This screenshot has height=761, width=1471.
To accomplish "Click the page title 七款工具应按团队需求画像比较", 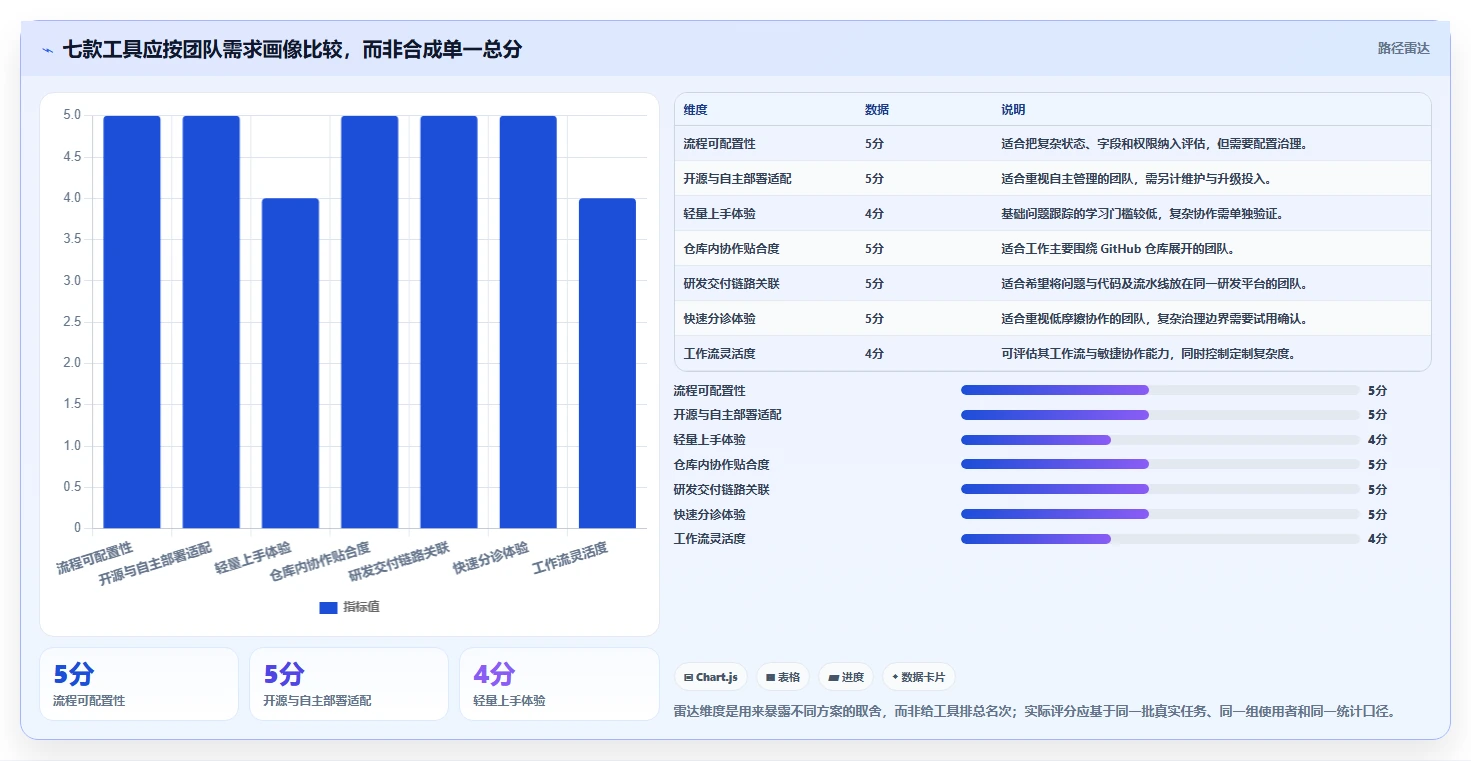I will coord(292,49).
